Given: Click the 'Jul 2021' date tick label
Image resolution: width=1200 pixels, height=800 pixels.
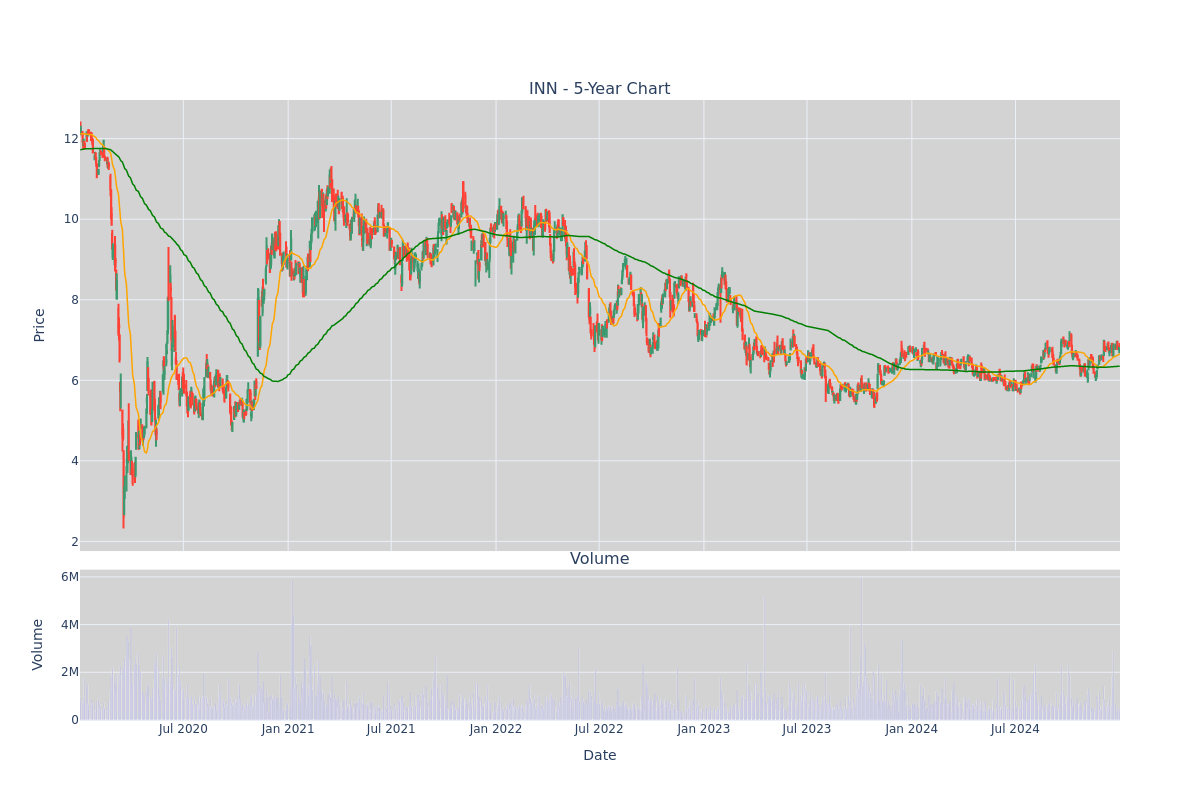Looking at the screenshot, I should tap(391, 729).
